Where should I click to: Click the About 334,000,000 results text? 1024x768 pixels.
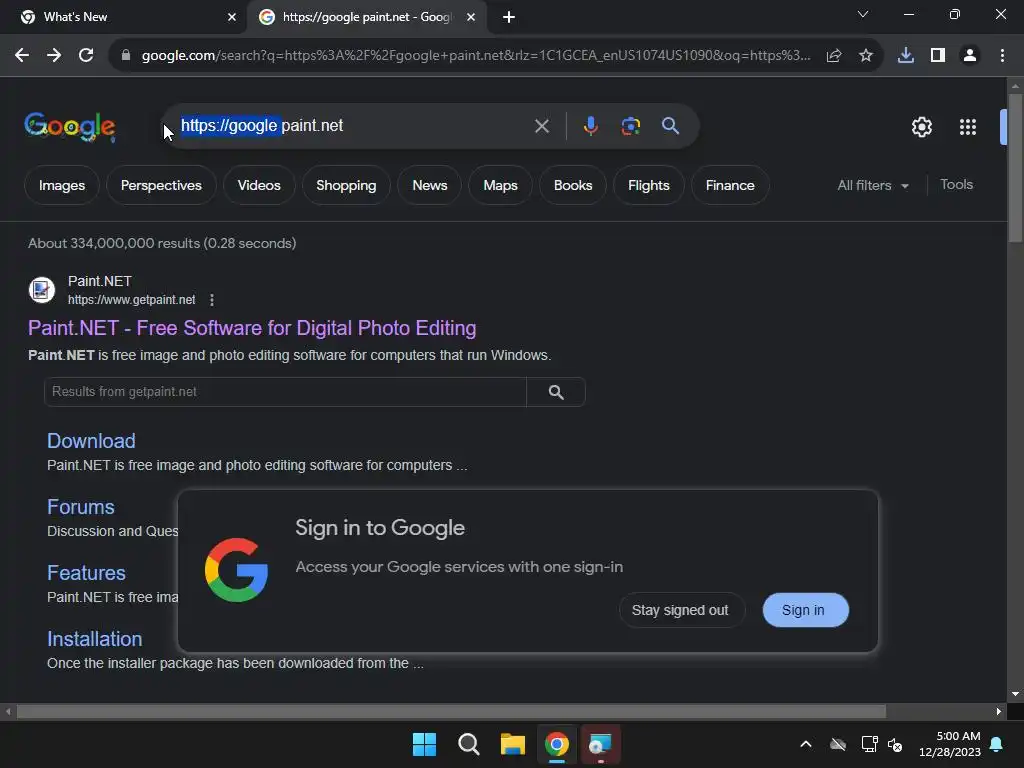click(162, 243)
